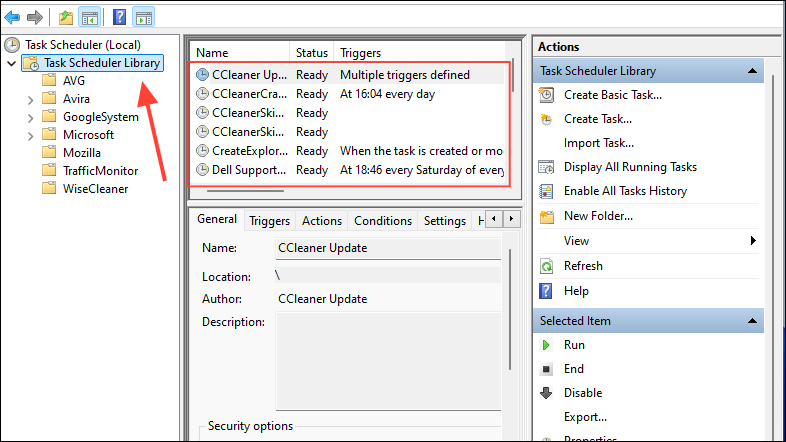Image resolution: width=786 pixels, height=442 pixels.
Task: Click Enable All Tasks History
Action: [625, 191]
